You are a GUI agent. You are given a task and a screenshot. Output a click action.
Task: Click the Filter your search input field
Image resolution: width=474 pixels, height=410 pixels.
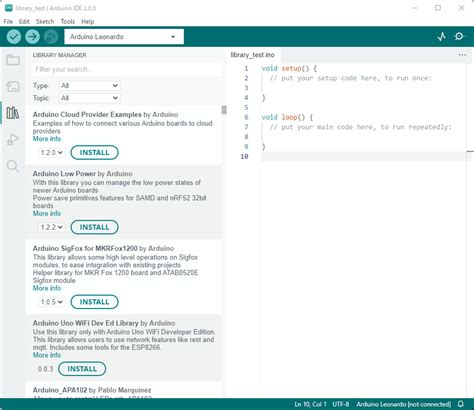[x=127, y=69]
